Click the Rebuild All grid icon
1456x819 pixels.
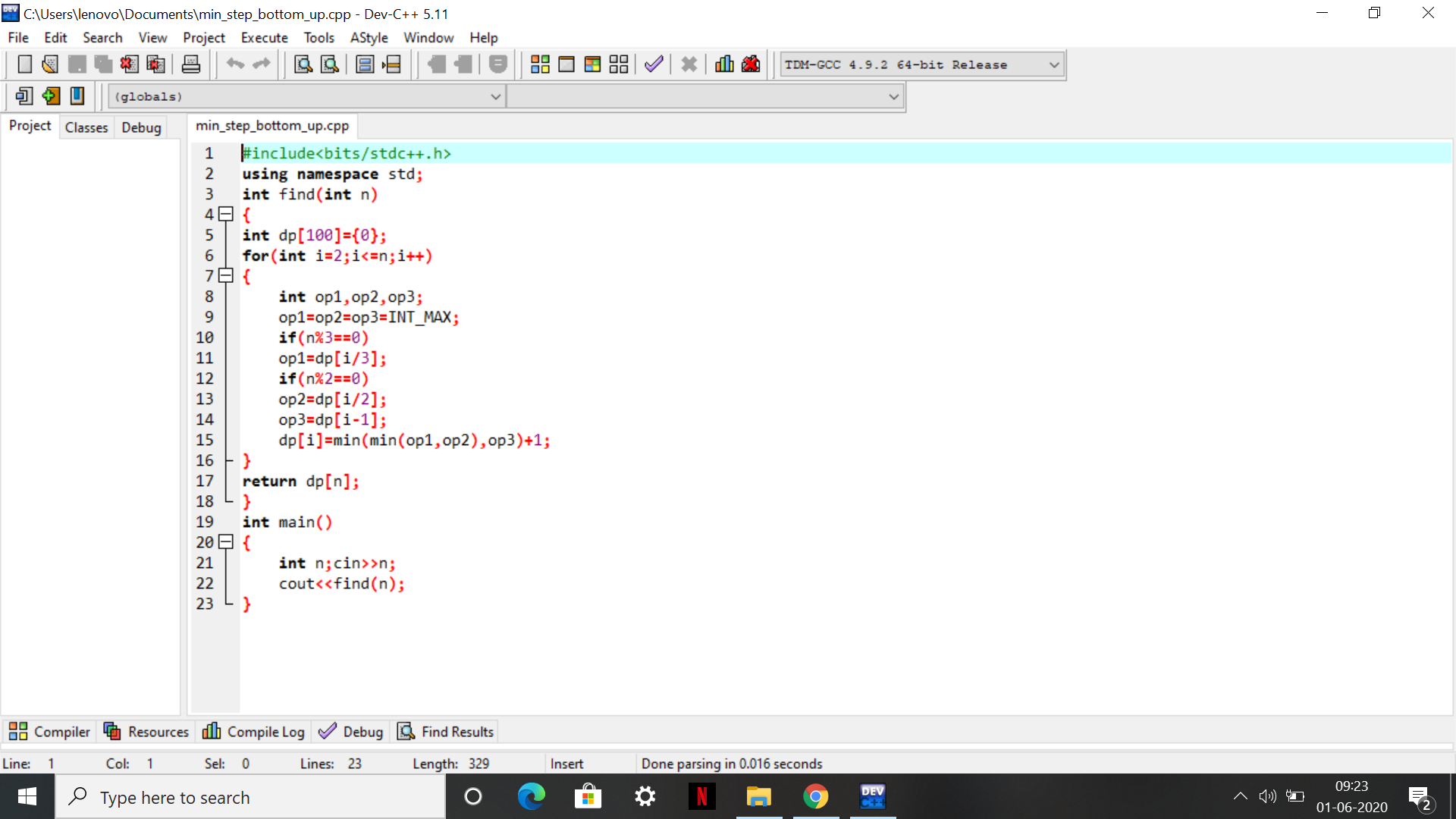[x=619, y=64]
